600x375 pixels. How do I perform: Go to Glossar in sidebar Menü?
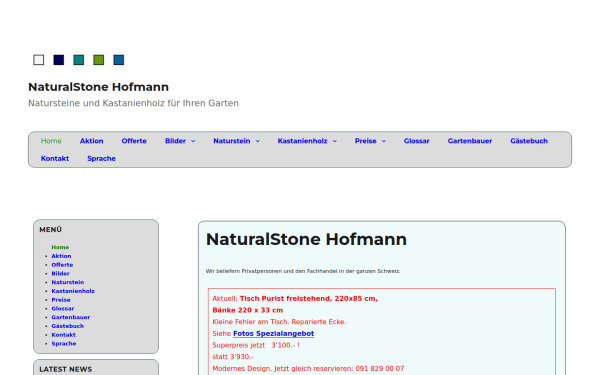pyautogui.click(x=63, y=308)
